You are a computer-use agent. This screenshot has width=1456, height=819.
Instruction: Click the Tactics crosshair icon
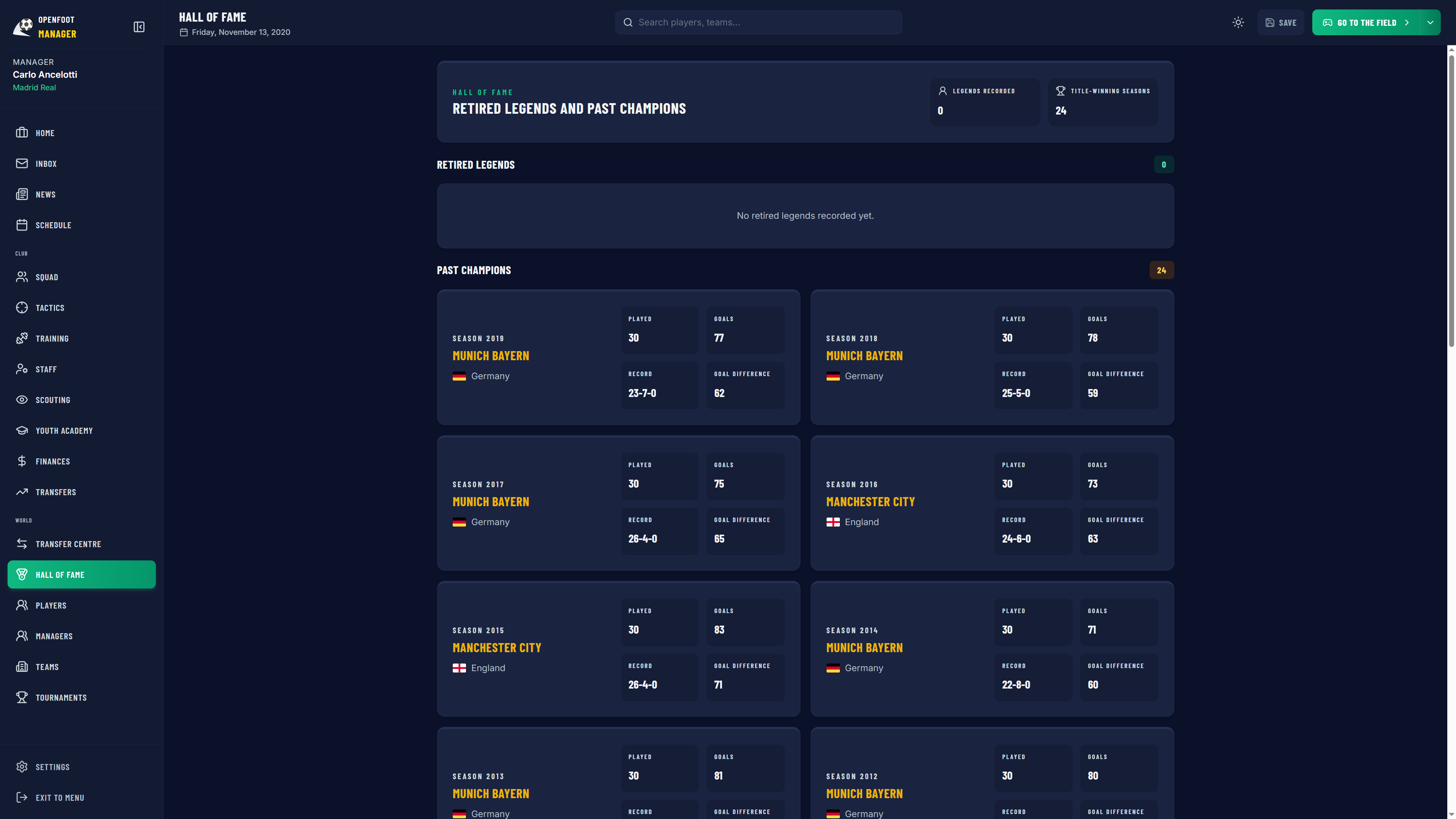pyautogui.click(x=22, y=308)
